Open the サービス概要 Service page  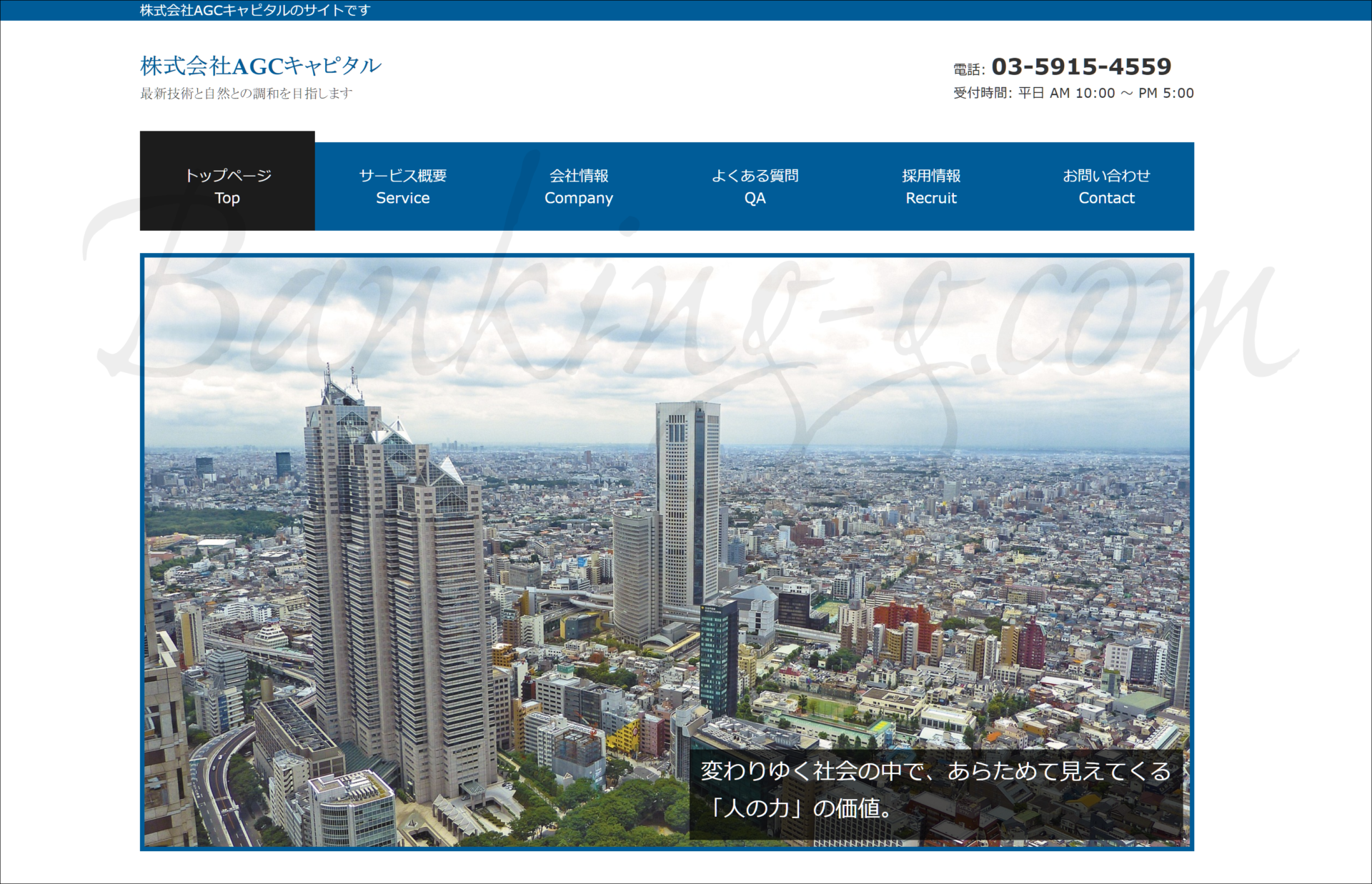402,186
